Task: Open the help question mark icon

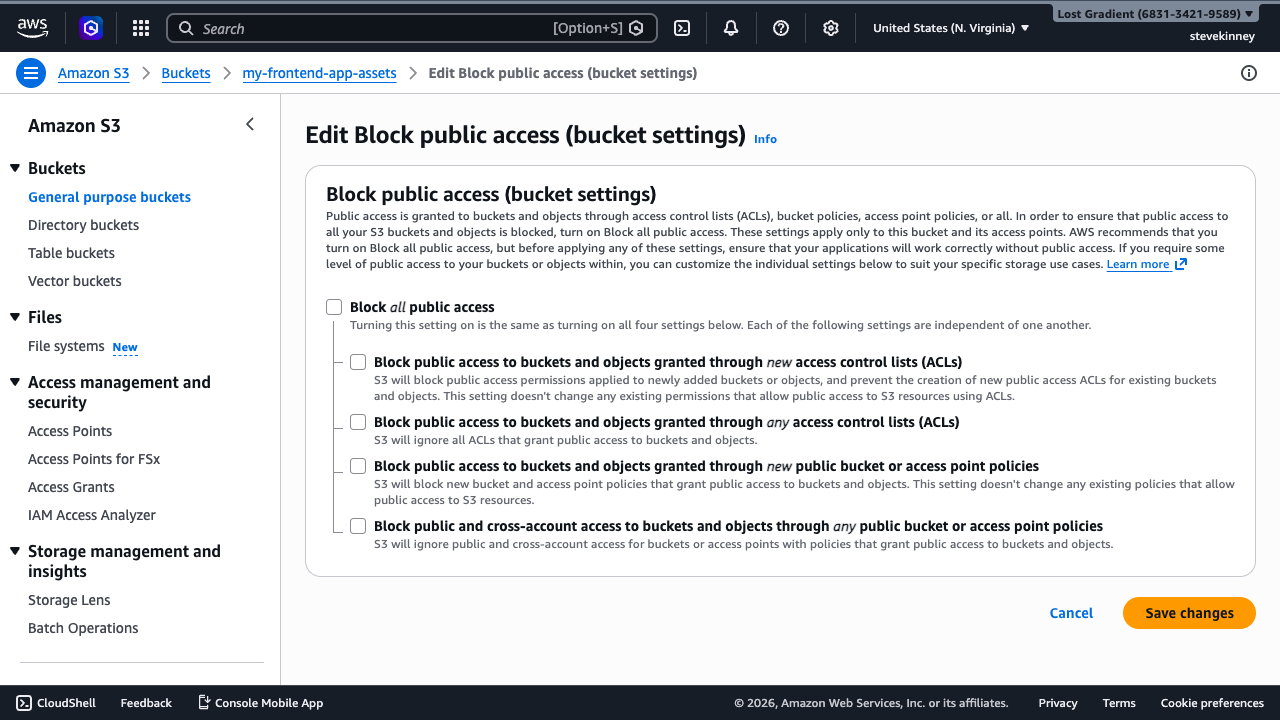Action: [x=781, y=28]
